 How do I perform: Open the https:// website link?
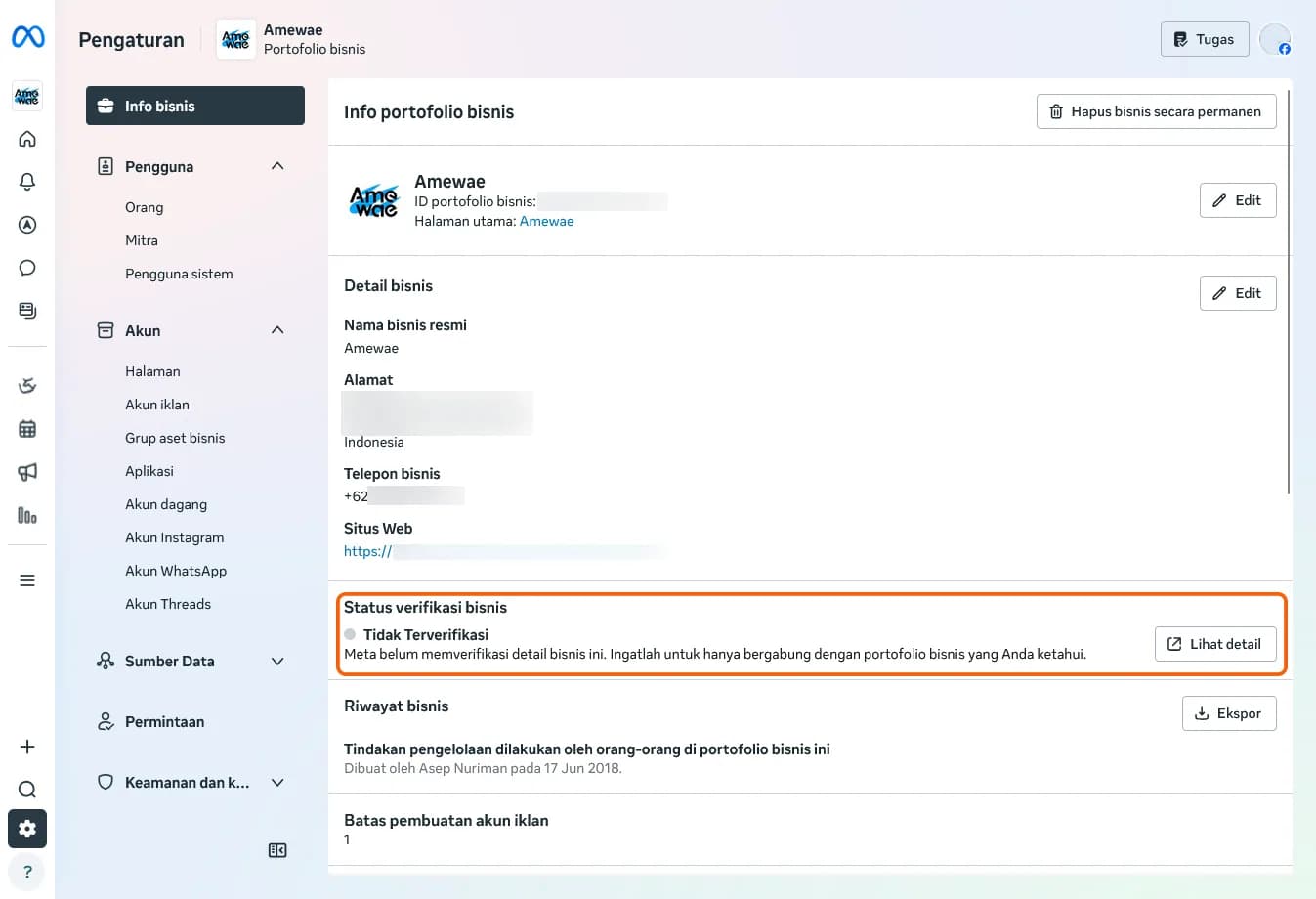coord(367,551)
